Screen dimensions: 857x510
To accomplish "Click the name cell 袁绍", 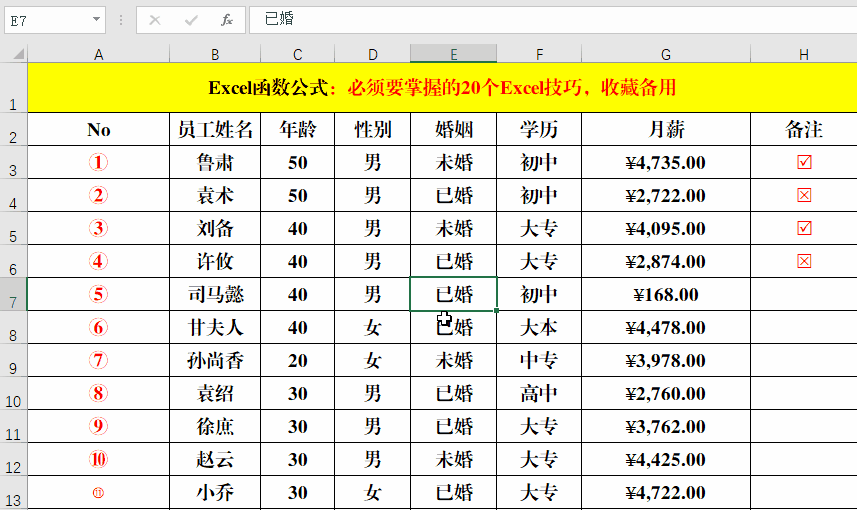I will click(215, 394).
